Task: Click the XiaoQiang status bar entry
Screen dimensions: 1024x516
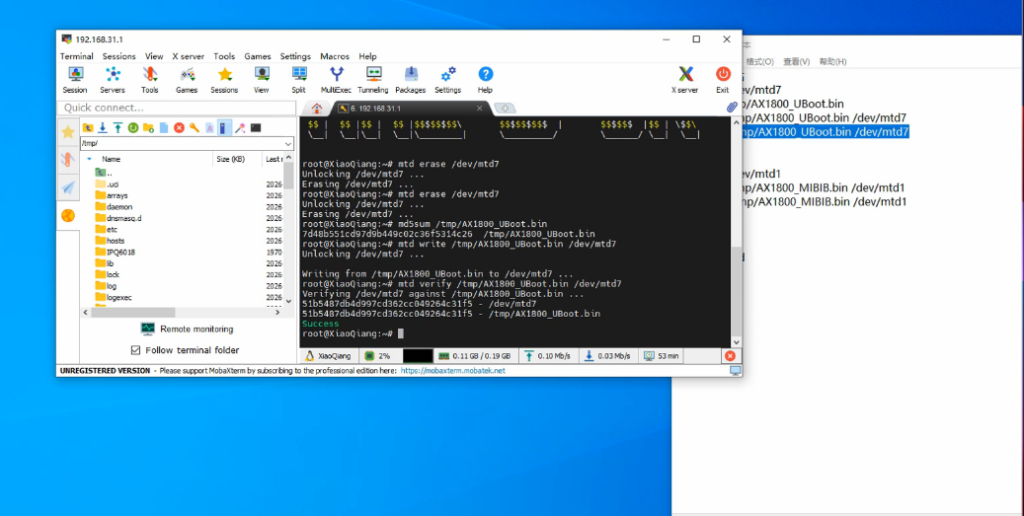Action: point(330,356)
